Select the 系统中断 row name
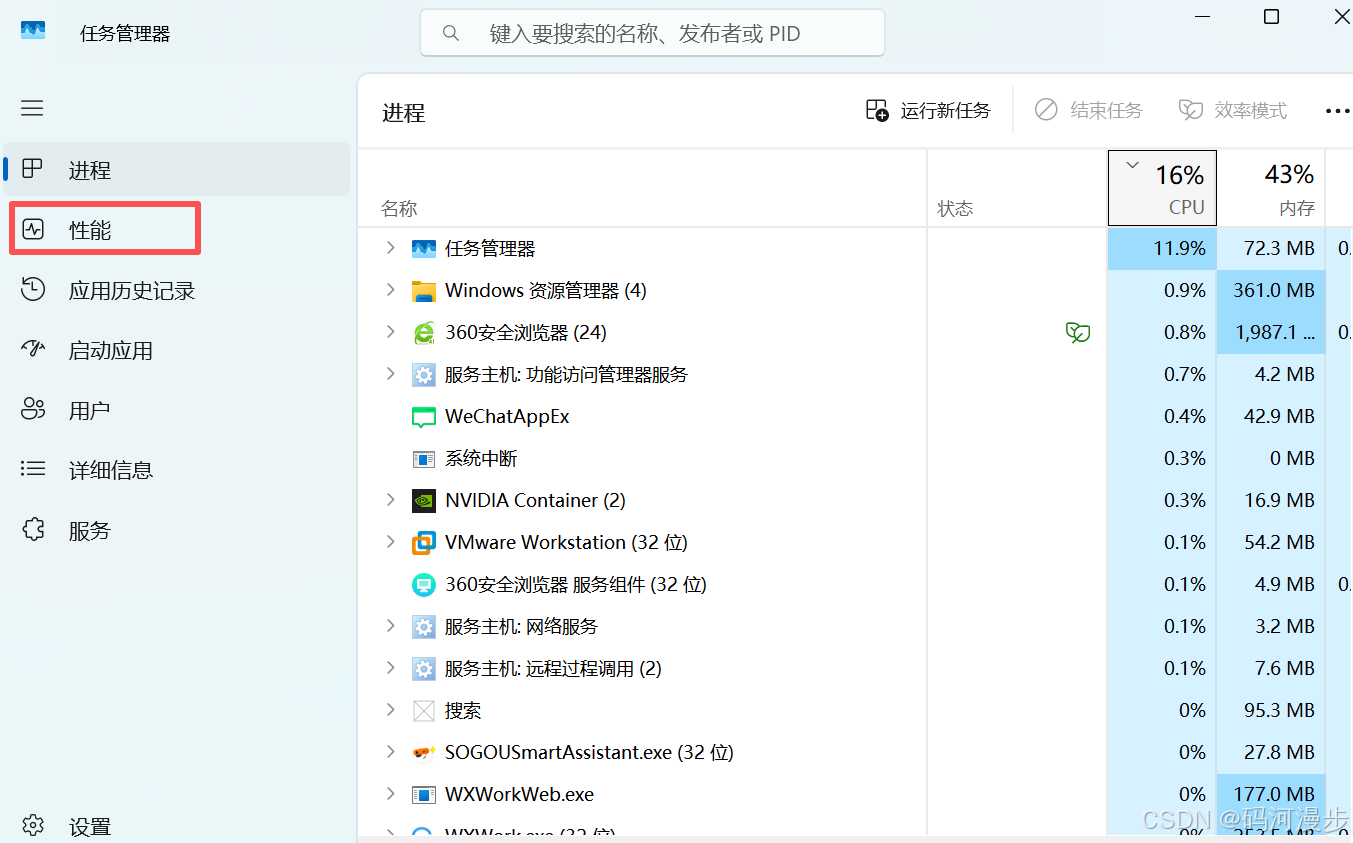The height and width of the screenshot is (843, 1353). [x=481, y=458]
